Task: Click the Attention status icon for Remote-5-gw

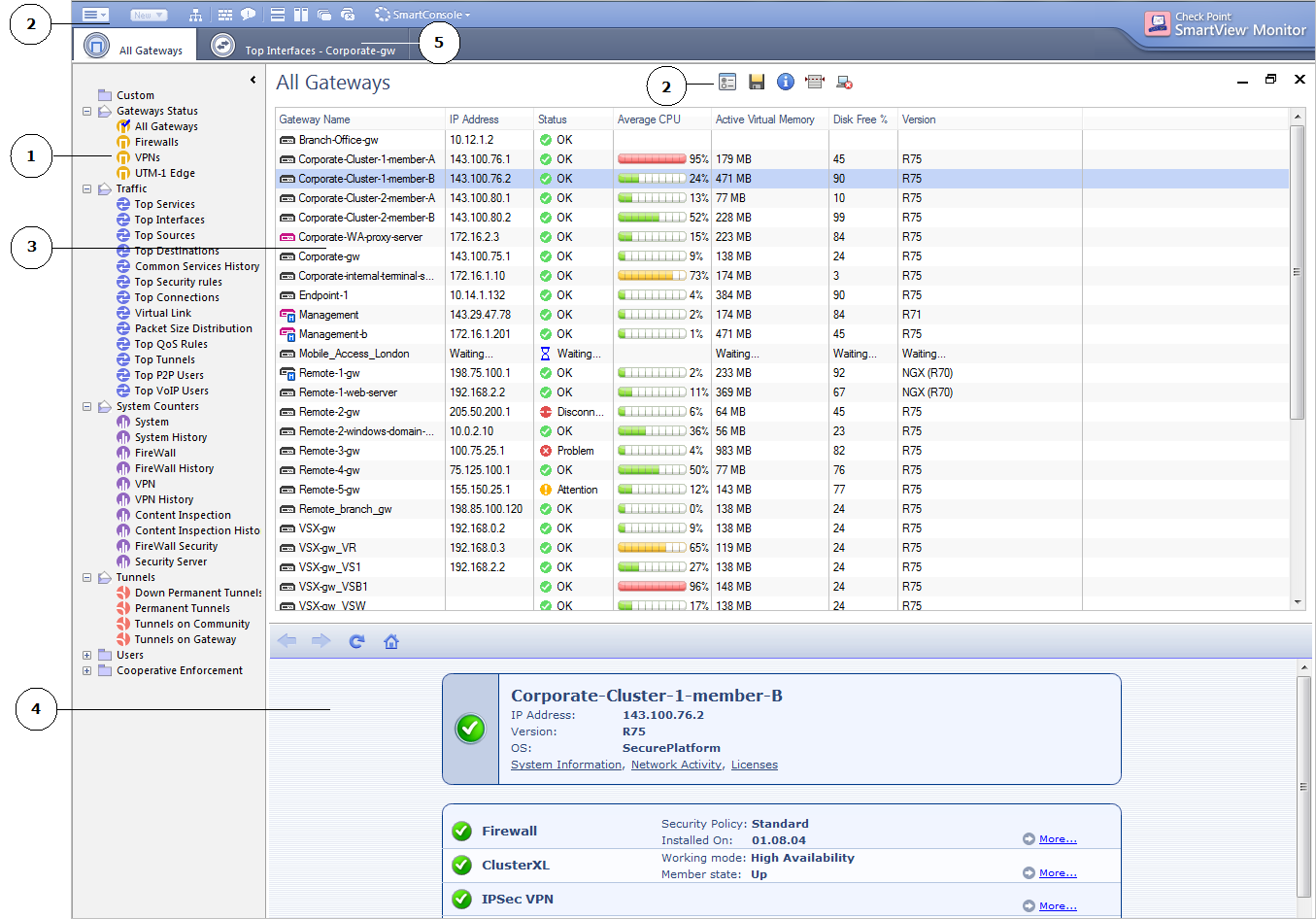Action: (546, 490)
